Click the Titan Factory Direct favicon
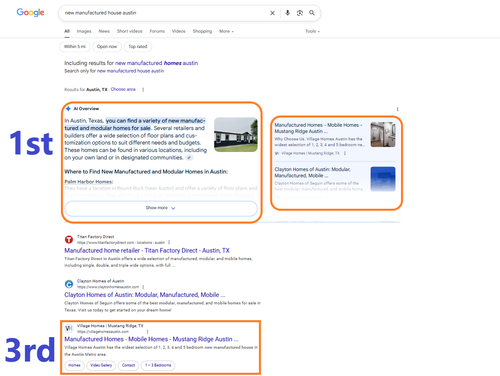This screenshot has height=376, width=500. pyautogui.click(x=69, y=239)
